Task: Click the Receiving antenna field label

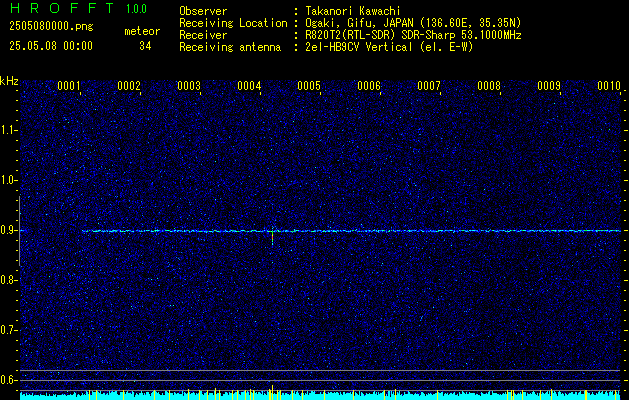Action: 230,47
